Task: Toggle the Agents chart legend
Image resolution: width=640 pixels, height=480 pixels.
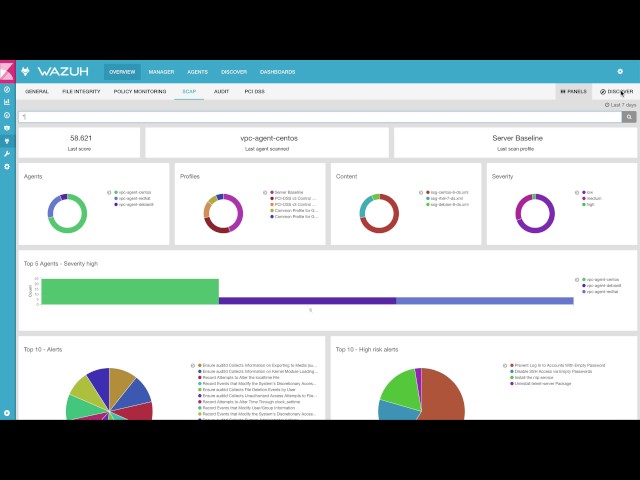Action: pos(109,193)
